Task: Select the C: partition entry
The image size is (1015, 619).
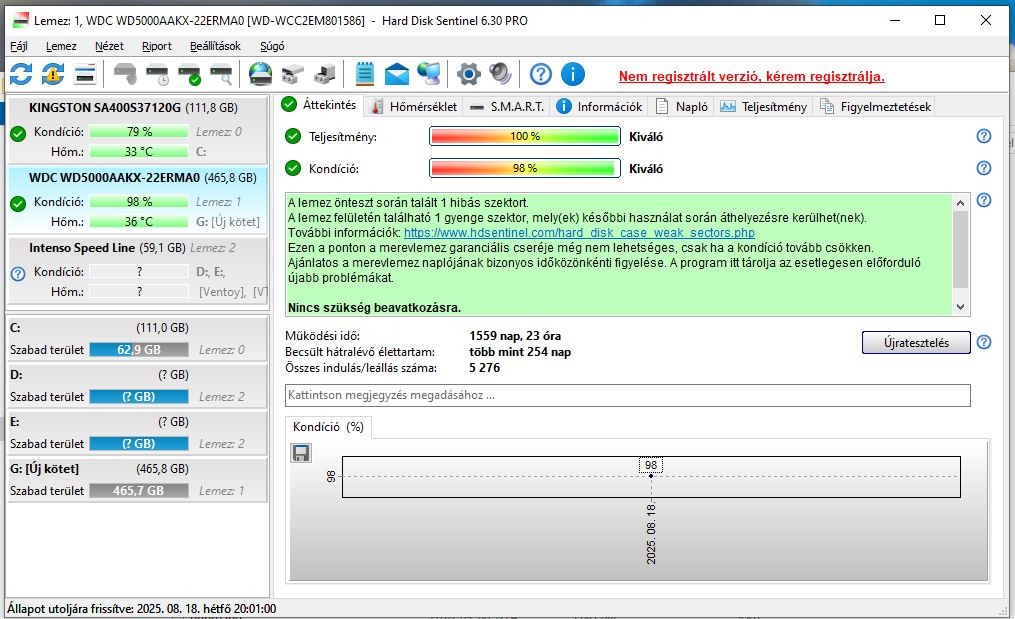Action: 137,339
